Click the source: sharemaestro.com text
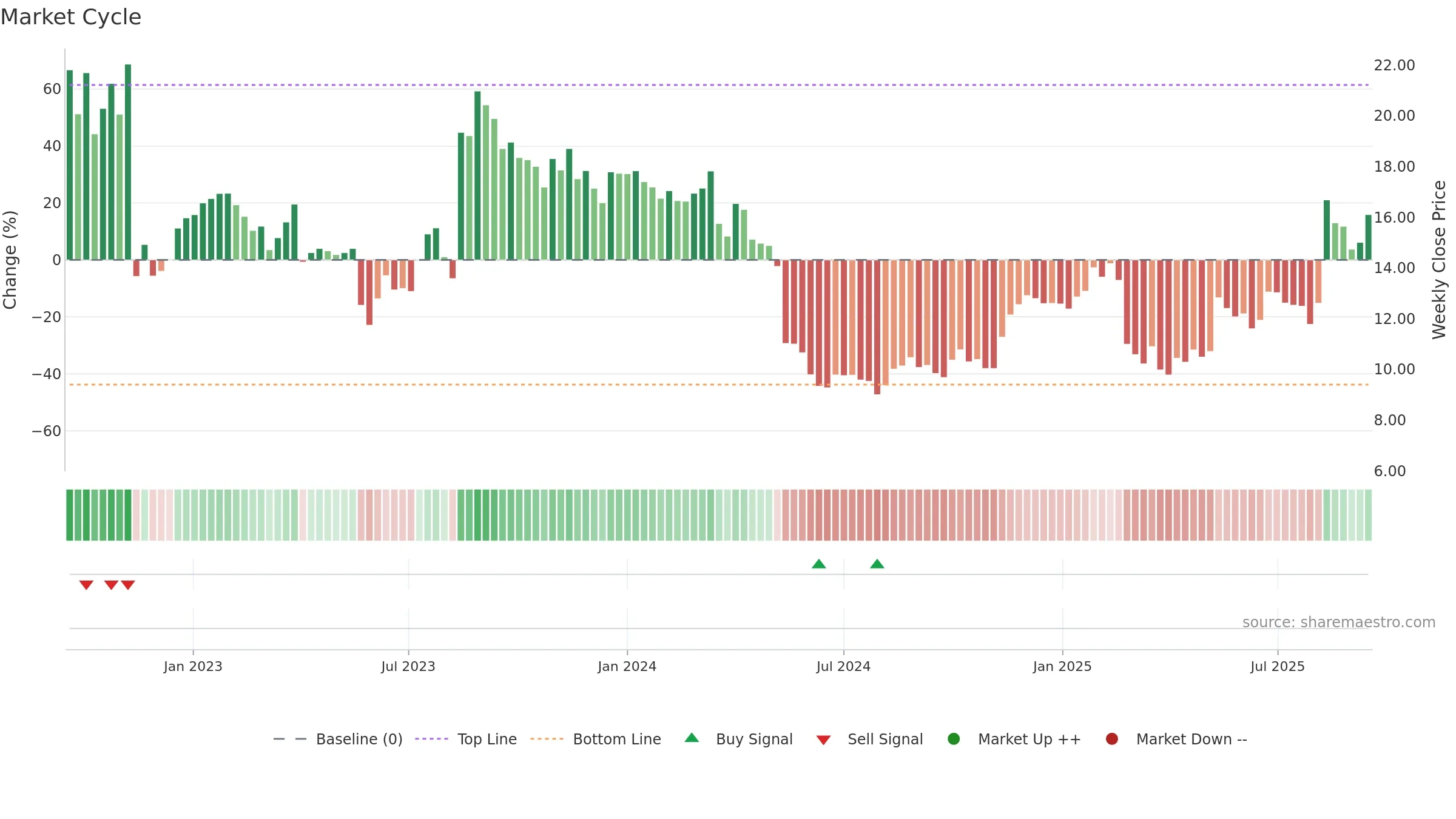This screenshot has width=1456, height=819. coord(1339,622)
